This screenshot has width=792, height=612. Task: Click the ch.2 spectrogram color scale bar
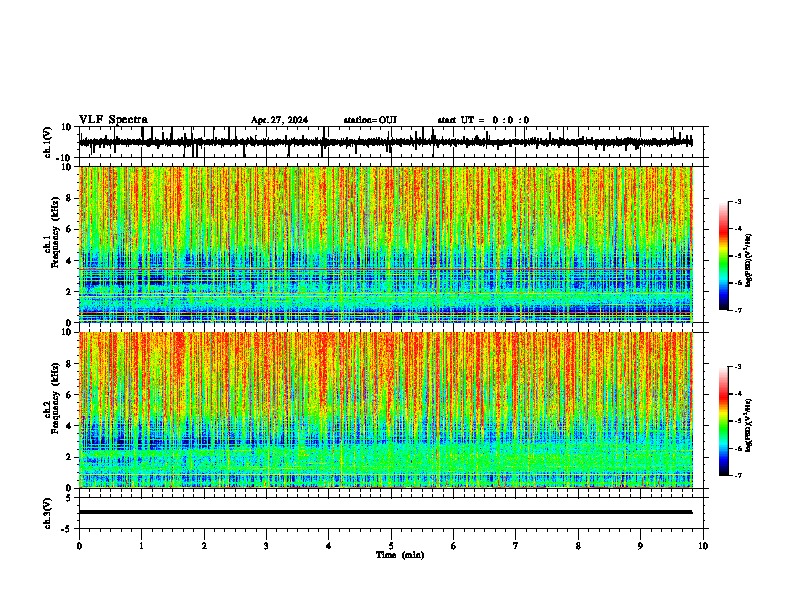click(x=723, y=421)
